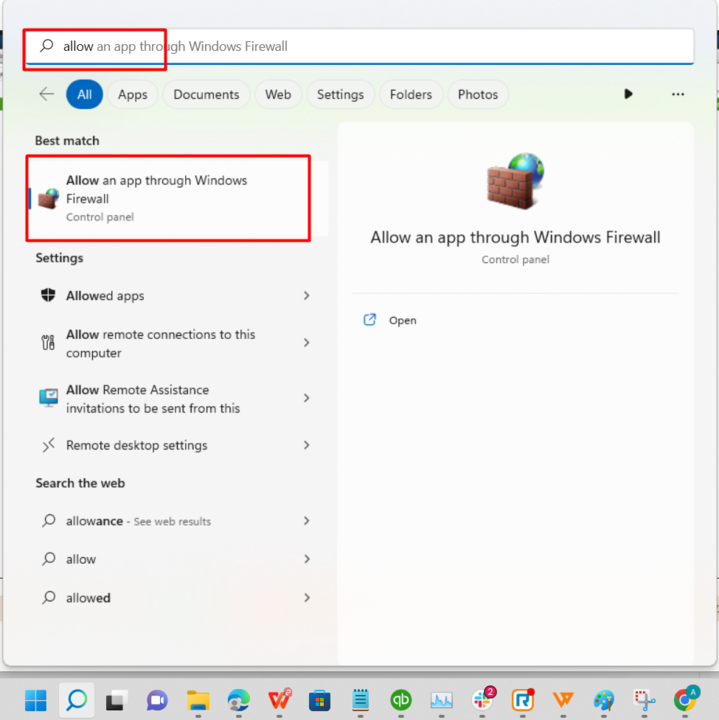
Task: Switch to the Documents filter
Action: click(206, 95)
